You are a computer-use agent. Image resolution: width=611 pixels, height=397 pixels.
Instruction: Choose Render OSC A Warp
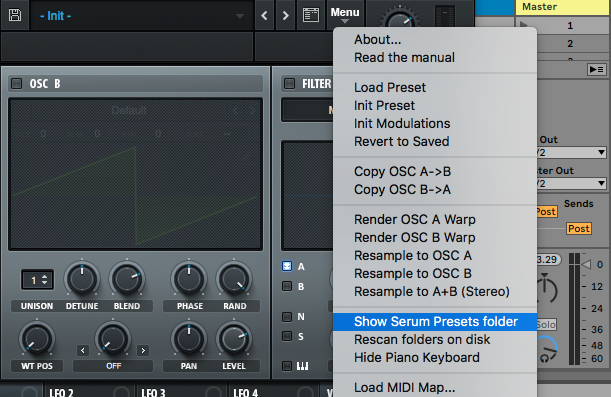point(435,219)
